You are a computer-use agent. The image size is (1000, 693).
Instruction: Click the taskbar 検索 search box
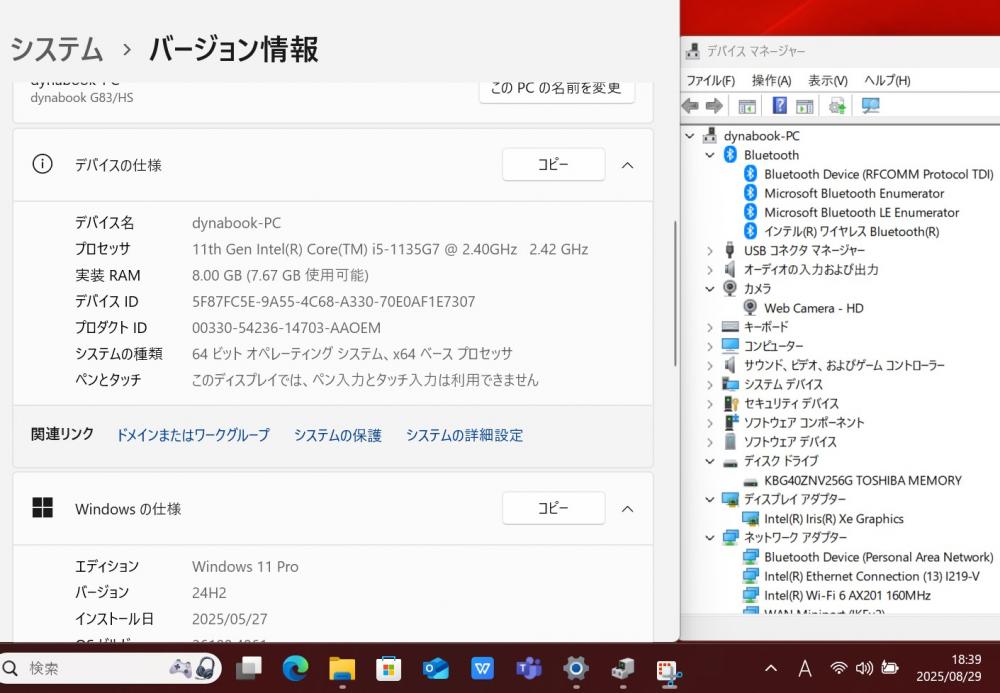[x=112, y=668]
